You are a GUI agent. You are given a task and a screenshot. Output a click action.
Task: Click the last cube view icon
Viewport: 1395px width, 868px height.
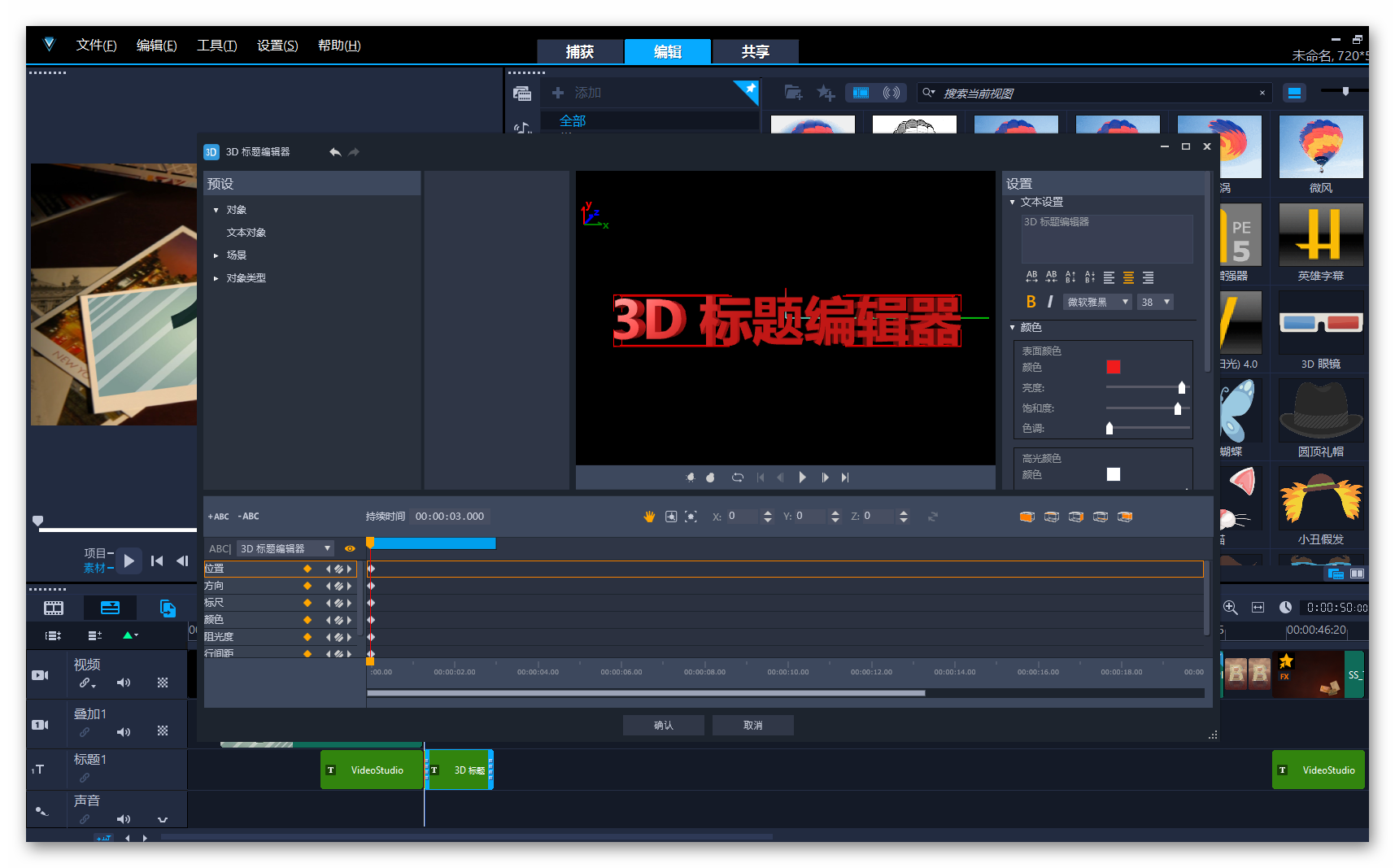click(x=1125, y=517)
